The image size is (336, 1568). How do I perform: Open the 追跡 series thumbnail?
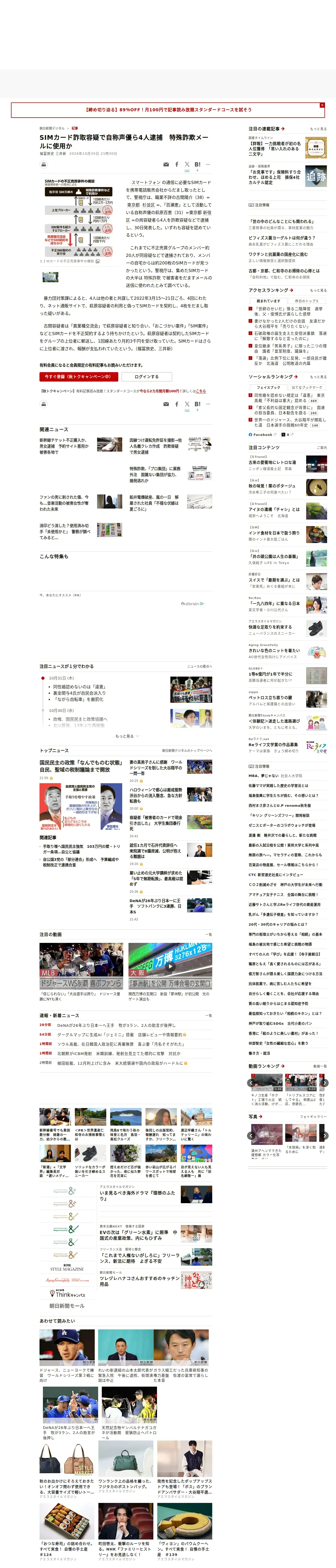point(316,176)
